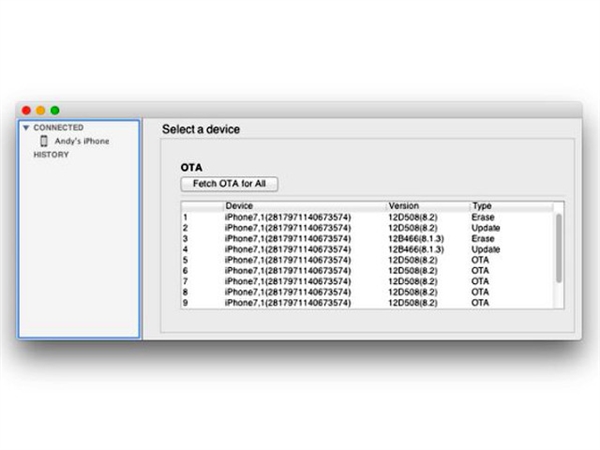Click version 12D508(8.2) in row 9
The height and width of the screenshot is (450, 600).
(x=413, y=303)
